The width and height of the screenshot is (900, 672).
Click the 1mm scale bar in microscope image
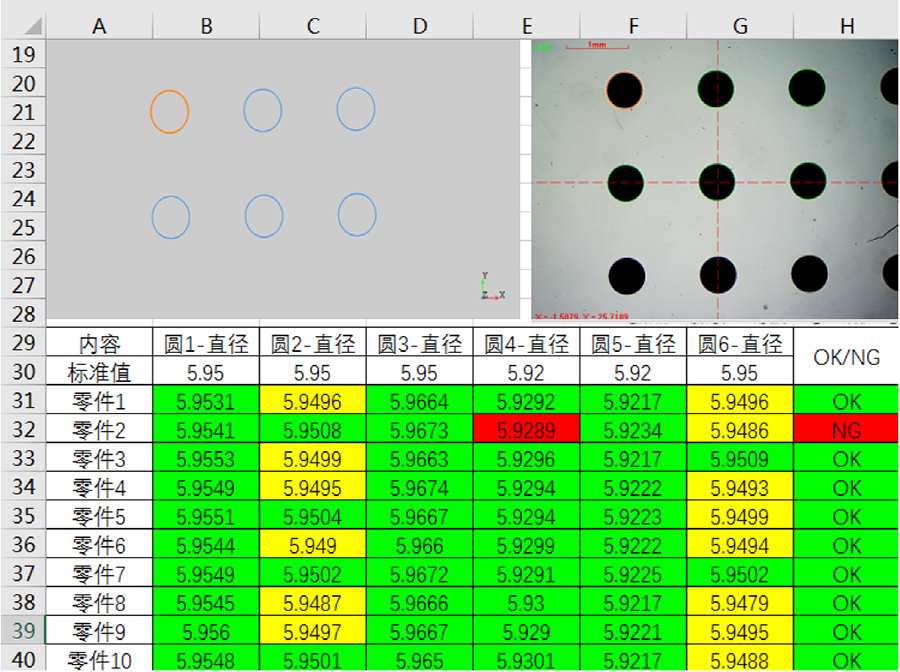click(x=596, y=46)
